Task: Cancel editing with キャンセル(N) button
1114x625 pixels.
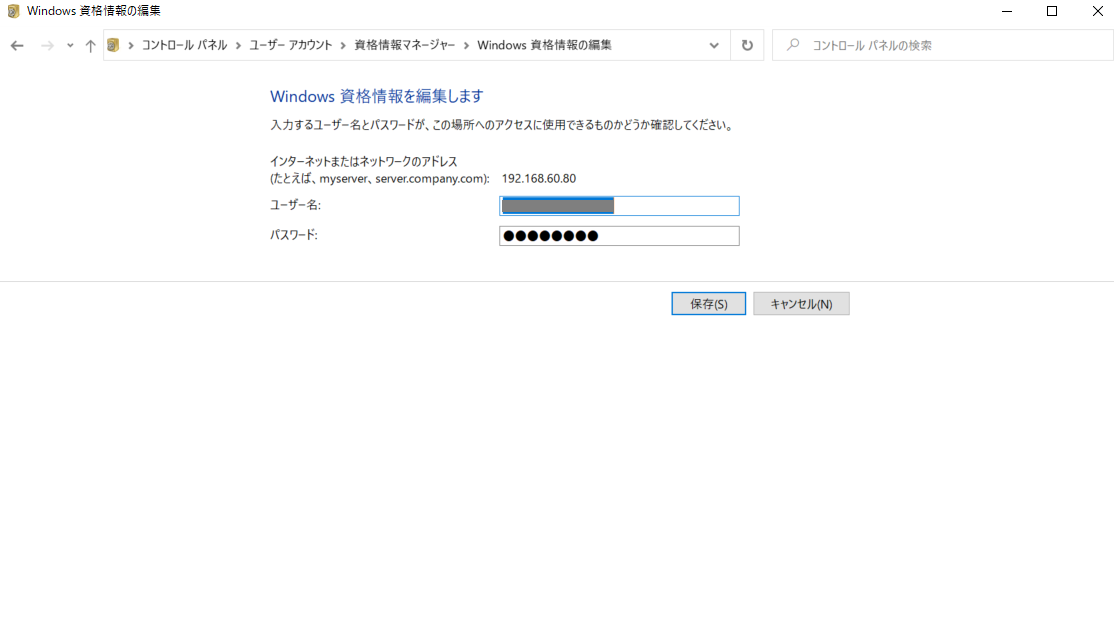Action: (801, 304)
